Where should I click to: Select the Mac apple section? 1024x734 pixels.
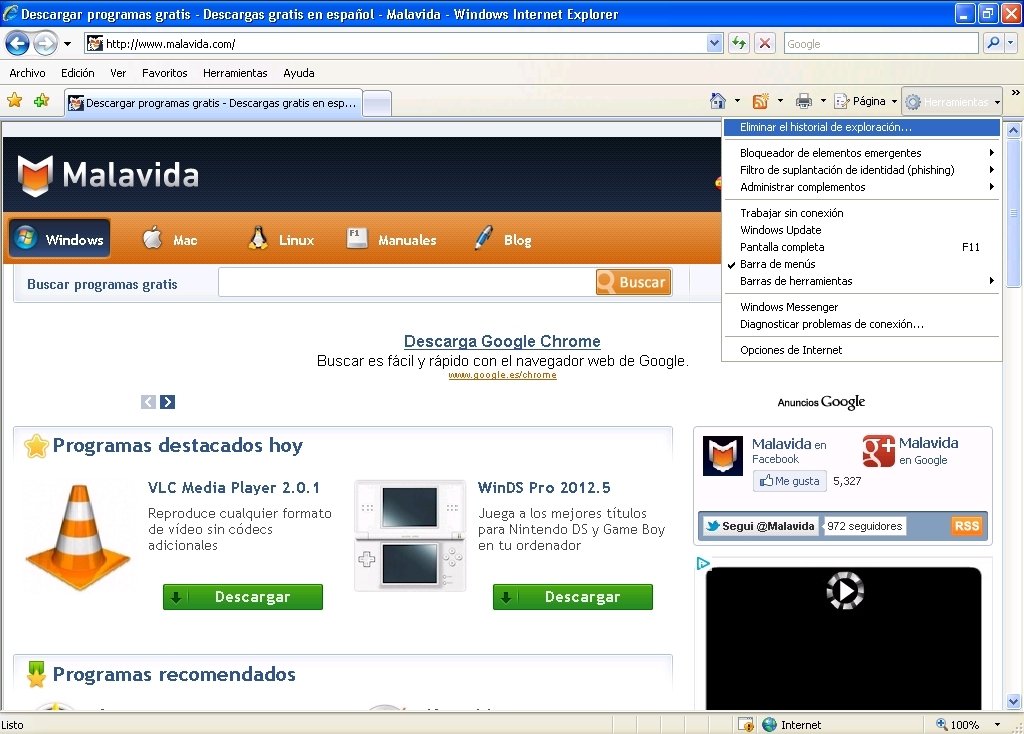pos(170,240)
